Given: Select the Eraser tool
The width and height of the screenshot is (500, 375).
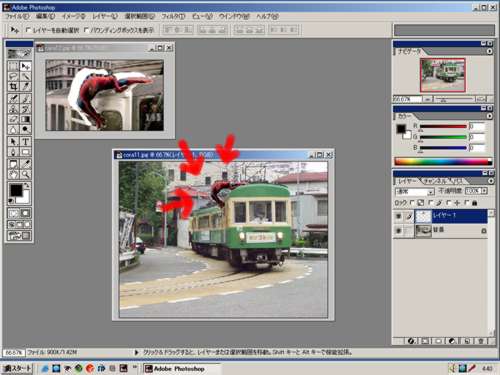Looking at the screenshot, I should pyautogui.click(x=13, y=119).
